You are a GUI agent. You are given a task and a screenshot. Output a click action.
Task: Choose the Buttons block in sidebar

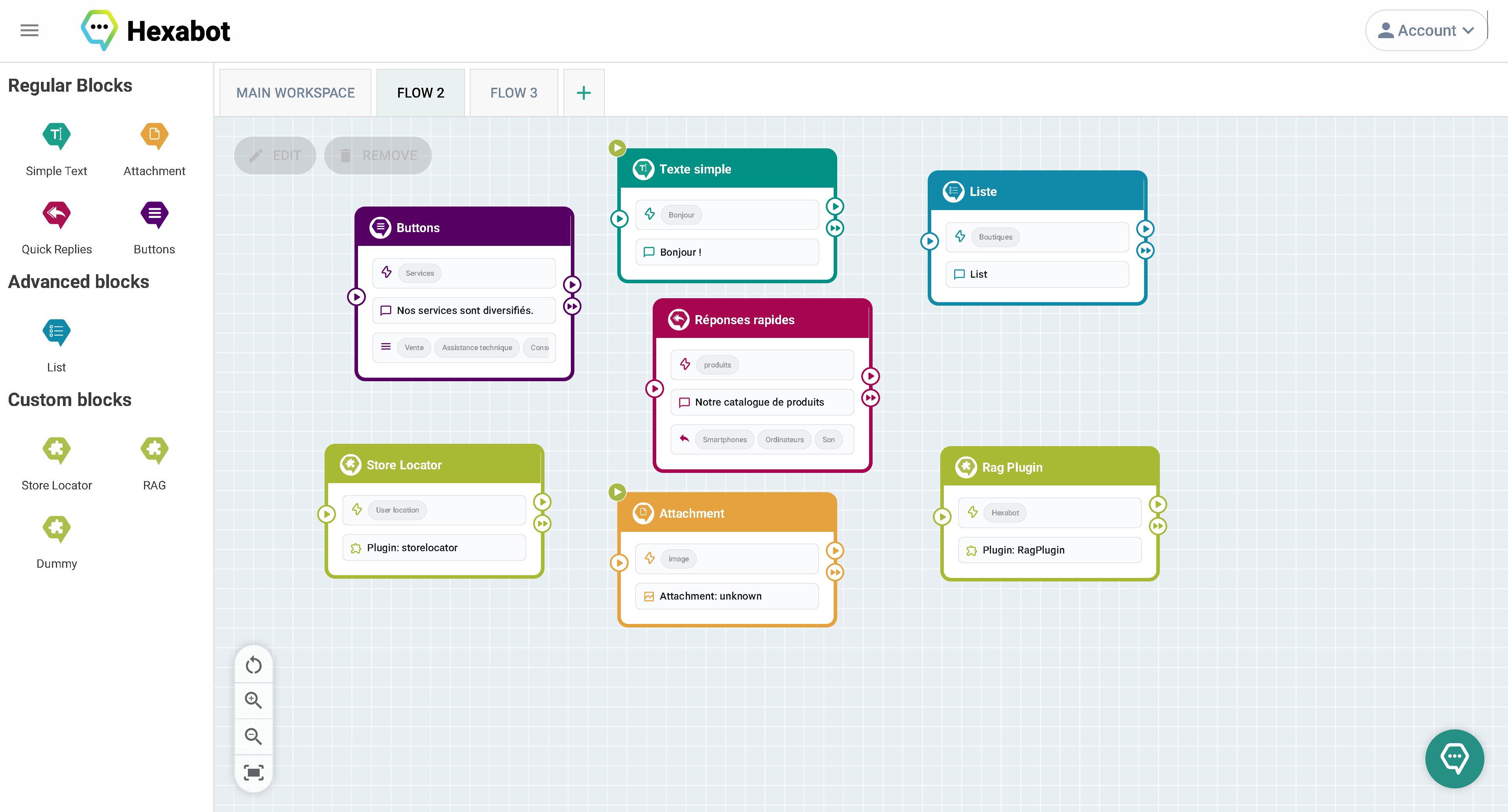pos(154,214)
